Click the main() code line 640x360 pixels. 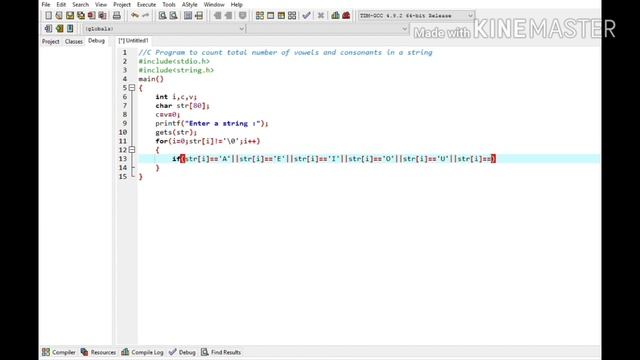(151, 79)
